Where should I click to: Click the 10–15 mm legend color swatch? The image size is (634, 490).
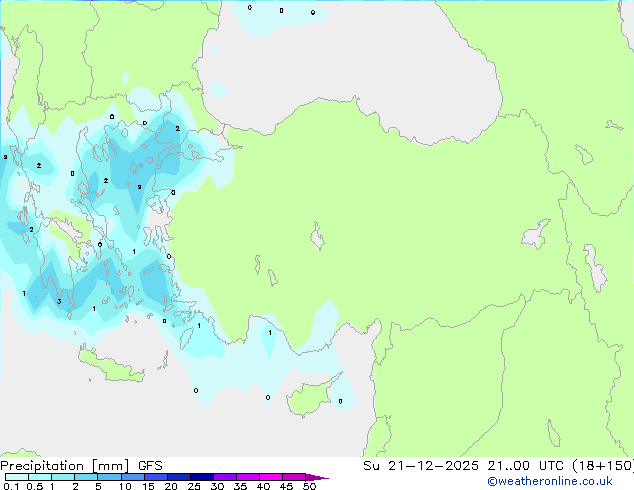pos(133,477)
